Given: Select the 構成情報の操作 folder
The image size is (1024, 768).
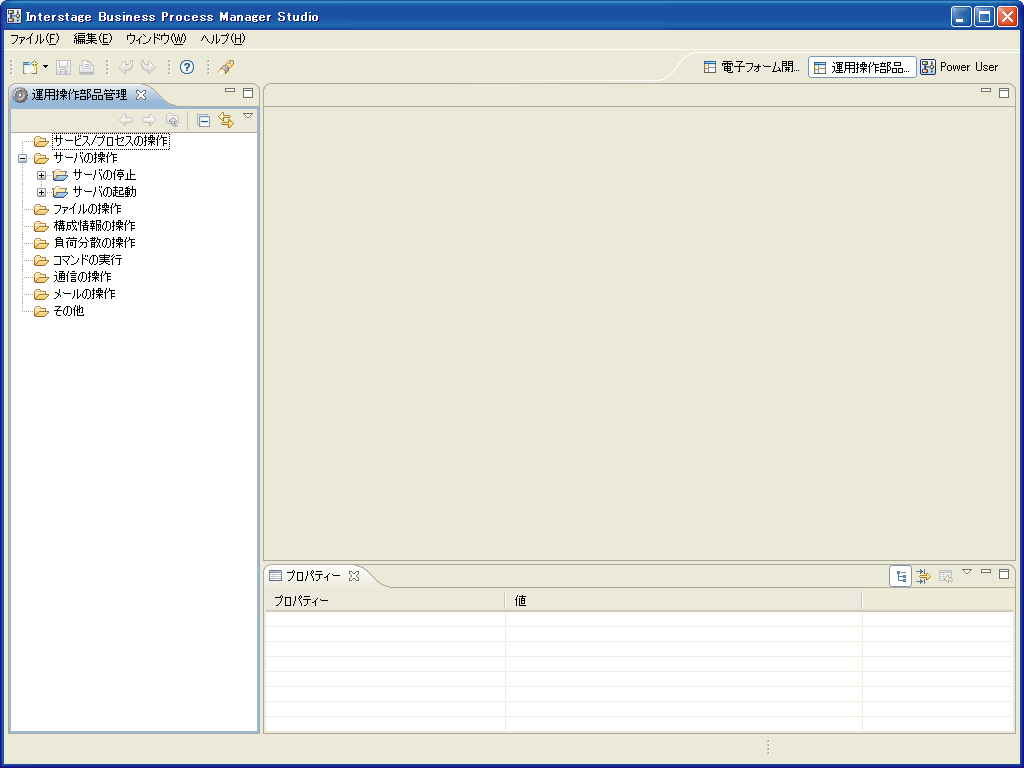Looking at the screenshot, I should tap(94, 226).
